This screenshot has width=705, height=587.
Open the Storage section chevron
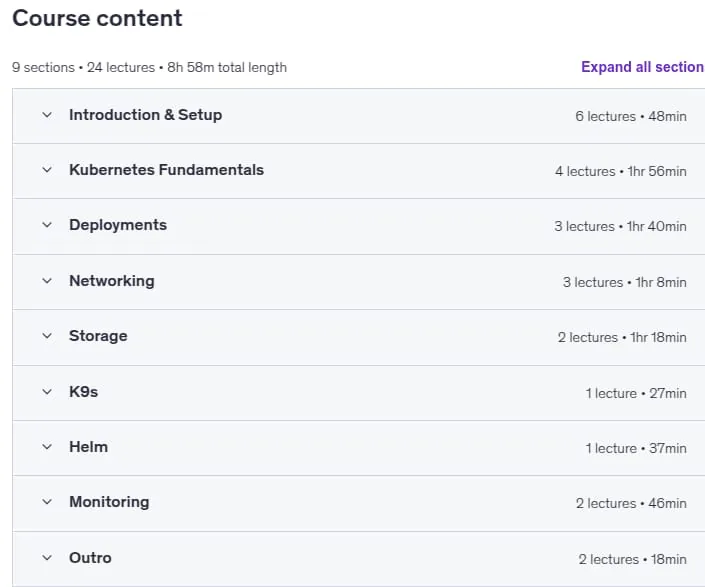(x=47, y=336)
